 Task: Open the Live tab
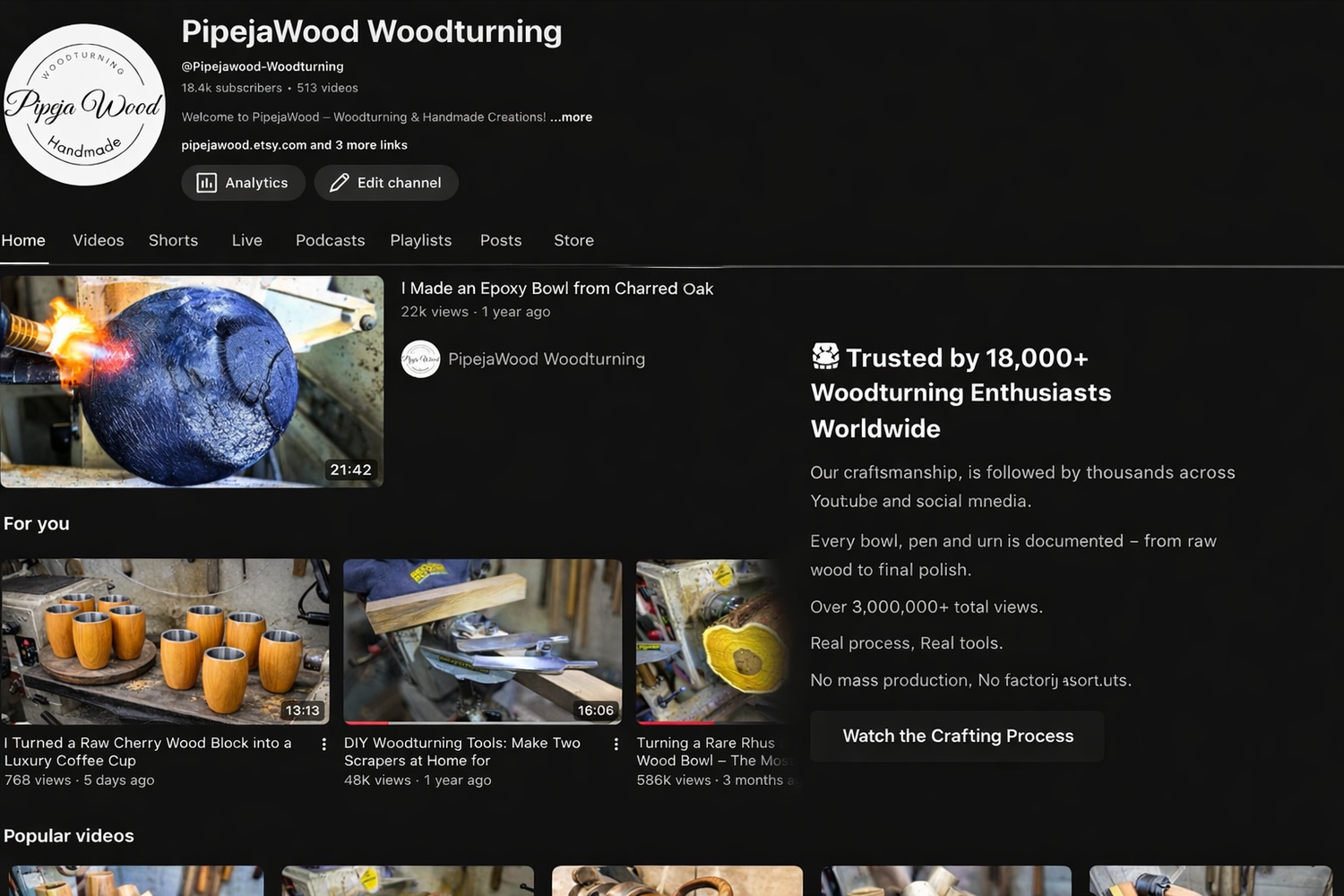click(x=246, y=240)
